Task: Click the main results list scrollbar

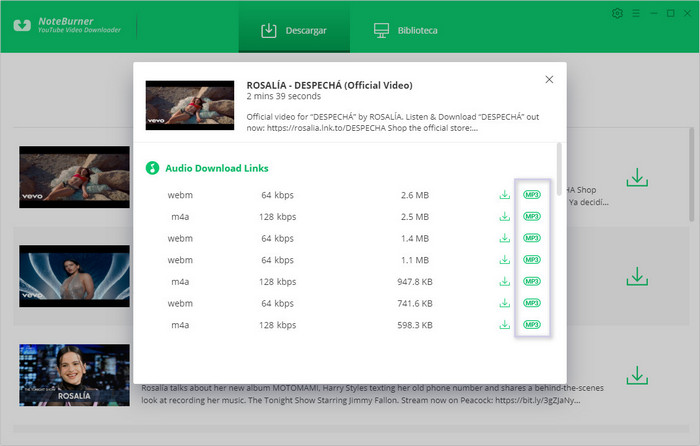Action: (x=692, y=175)
